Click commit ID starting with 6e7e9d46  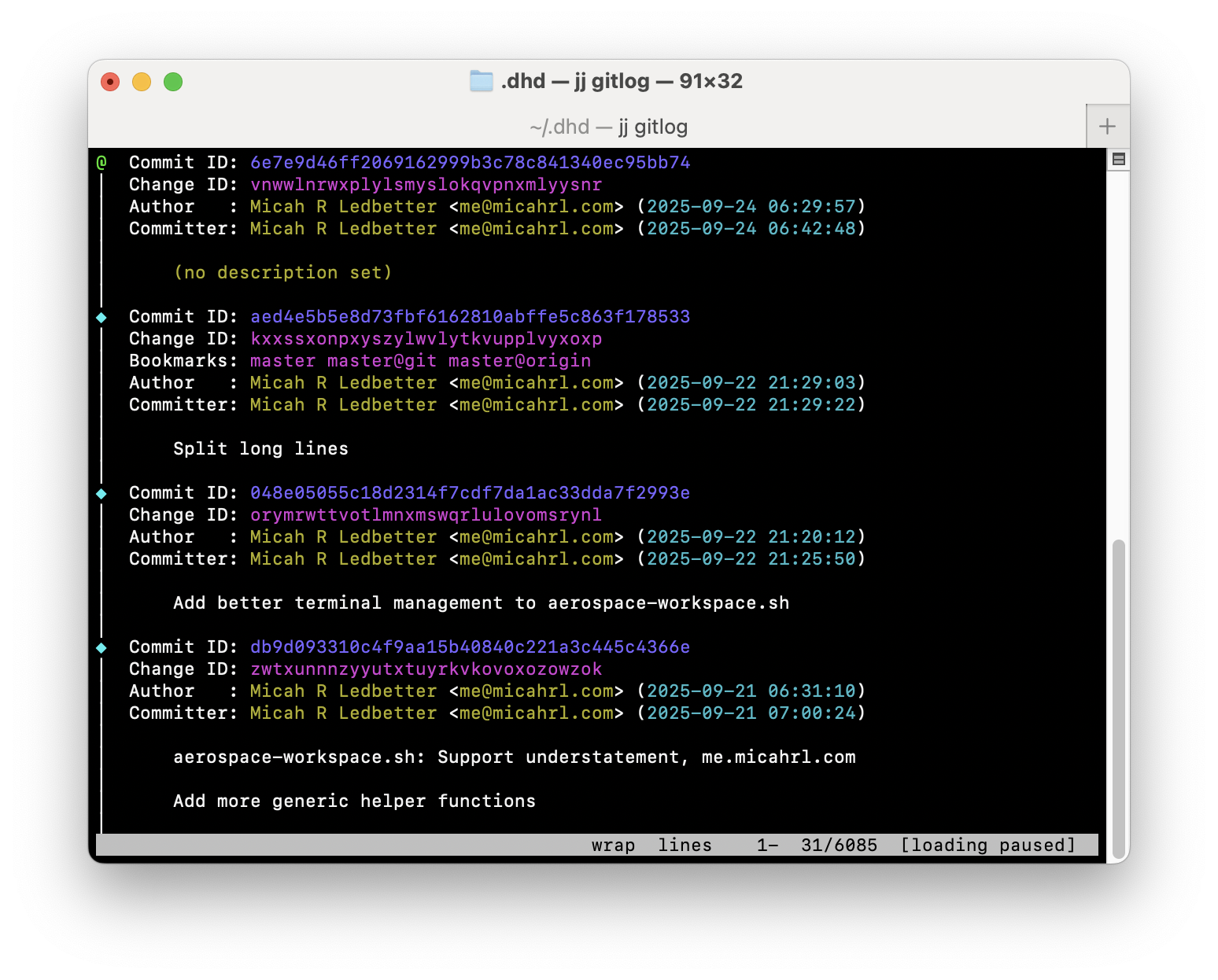tap(470, 163)
